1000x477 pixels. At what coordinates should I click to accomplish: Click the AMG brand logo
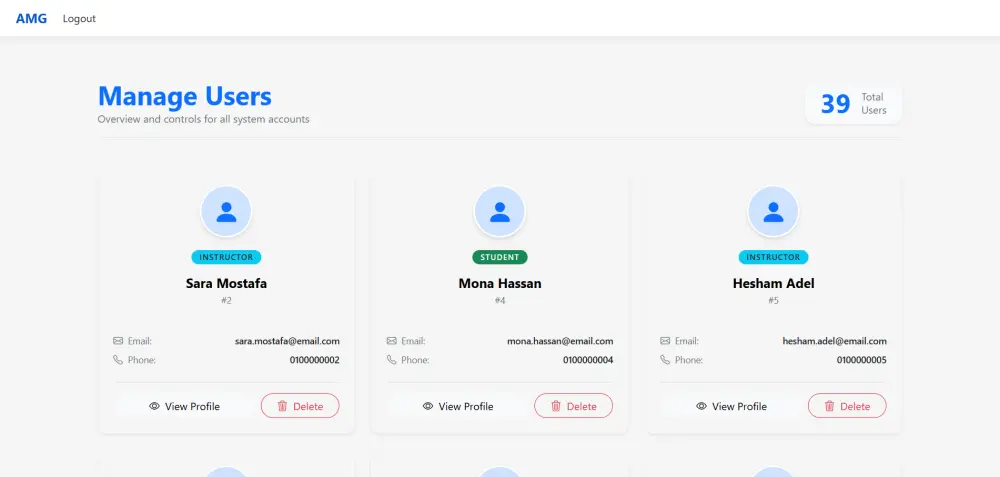coord(31,18)
